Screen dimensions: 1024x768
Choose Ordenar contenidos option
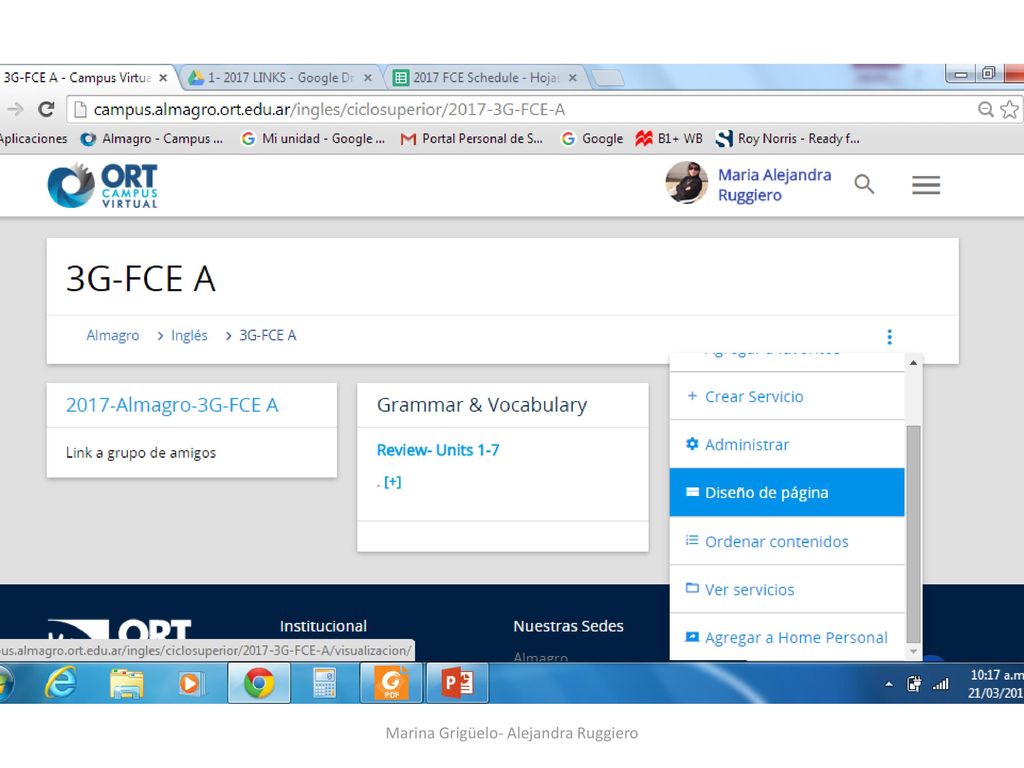pyautogui.click(x=787, y=541)
